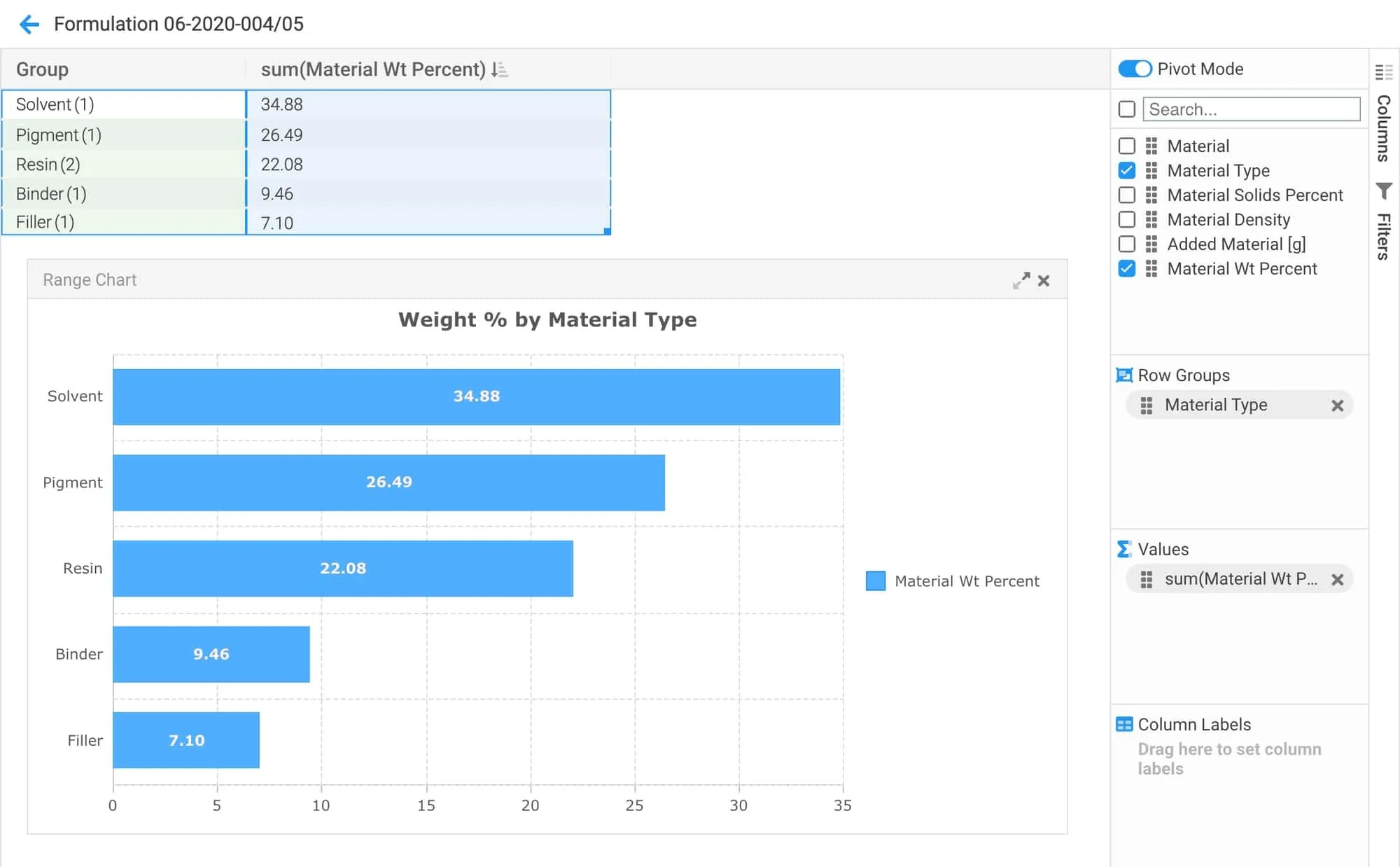Uncheck the Material Wt Percent checkbox

1126,268
